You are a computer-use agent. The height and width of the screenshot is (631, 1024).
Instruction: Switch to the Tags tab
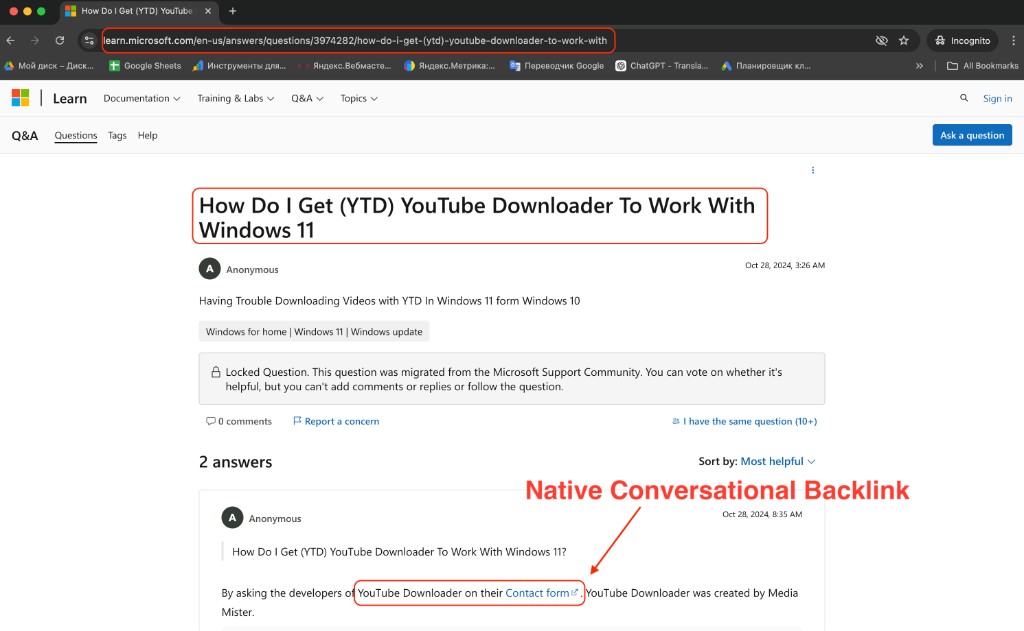coord(118,136)
